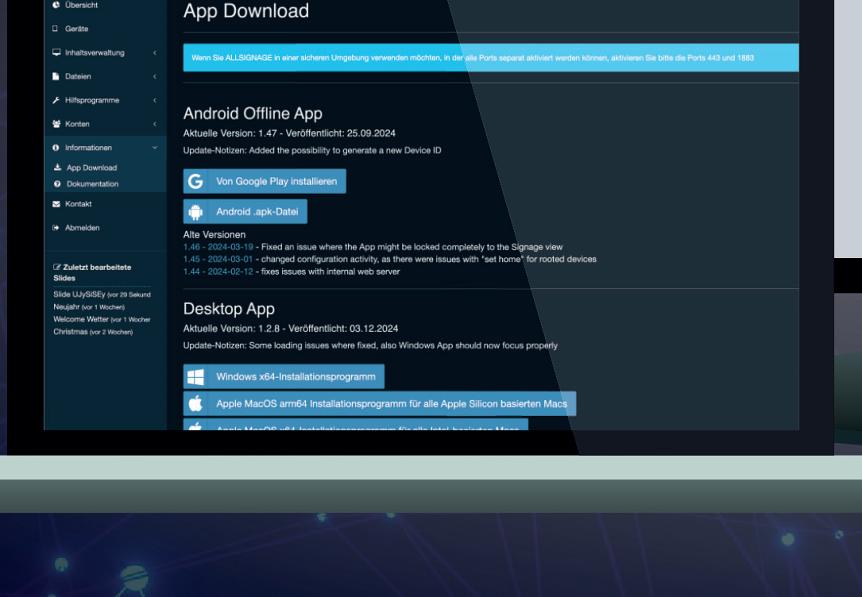Click the Apple logo on arm64 button
This screenshot has width=862, height=597.
(x=195, y=403)
